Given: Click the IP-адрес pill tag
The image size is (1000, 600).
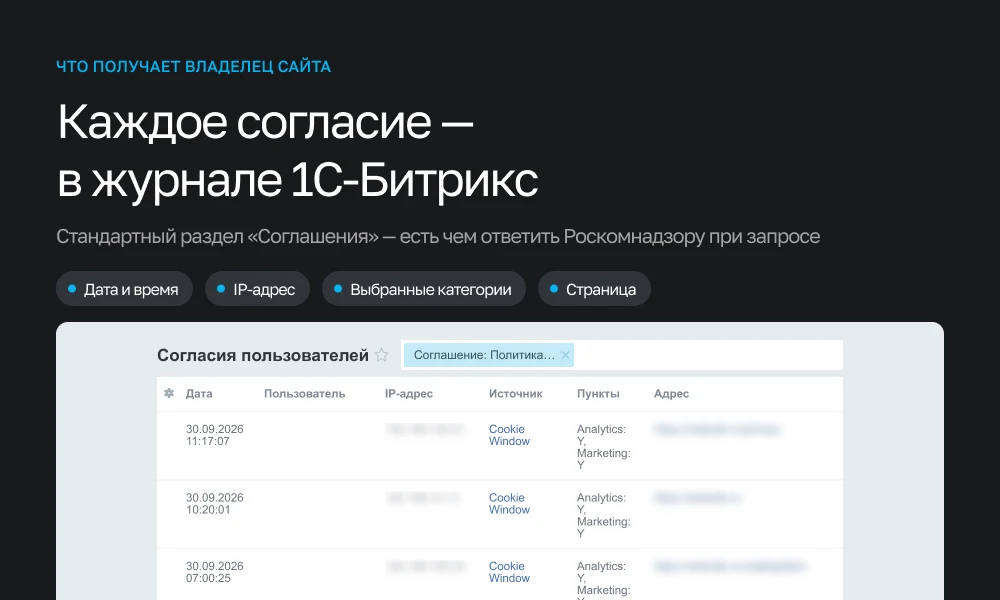Looking at the screenshot, I should click(257, 289).
